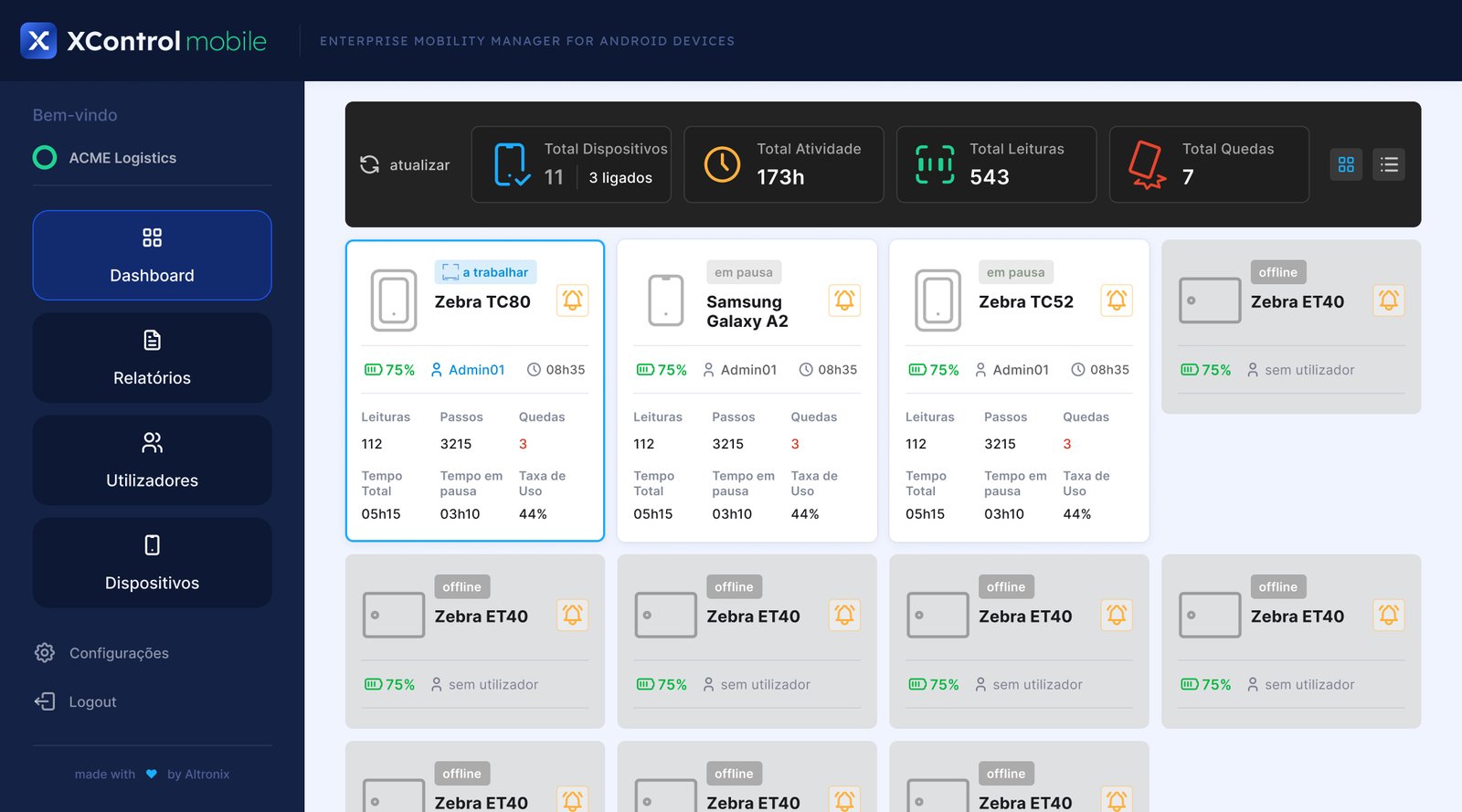This screenshot has width=1462, height=812.
Task: Select the ACME Logistics organization
Action: 122,158
